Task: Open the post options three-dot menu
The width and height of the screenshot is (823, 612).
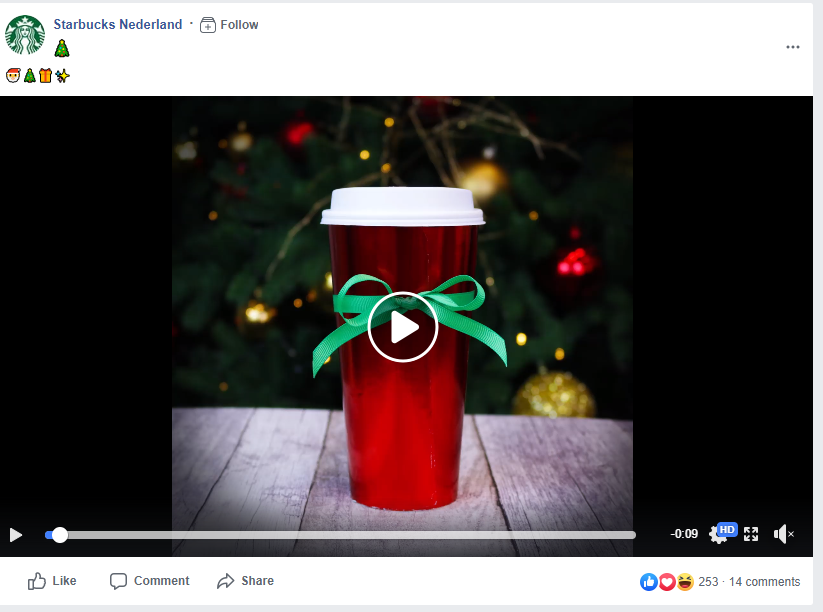Action: point(793,47)
